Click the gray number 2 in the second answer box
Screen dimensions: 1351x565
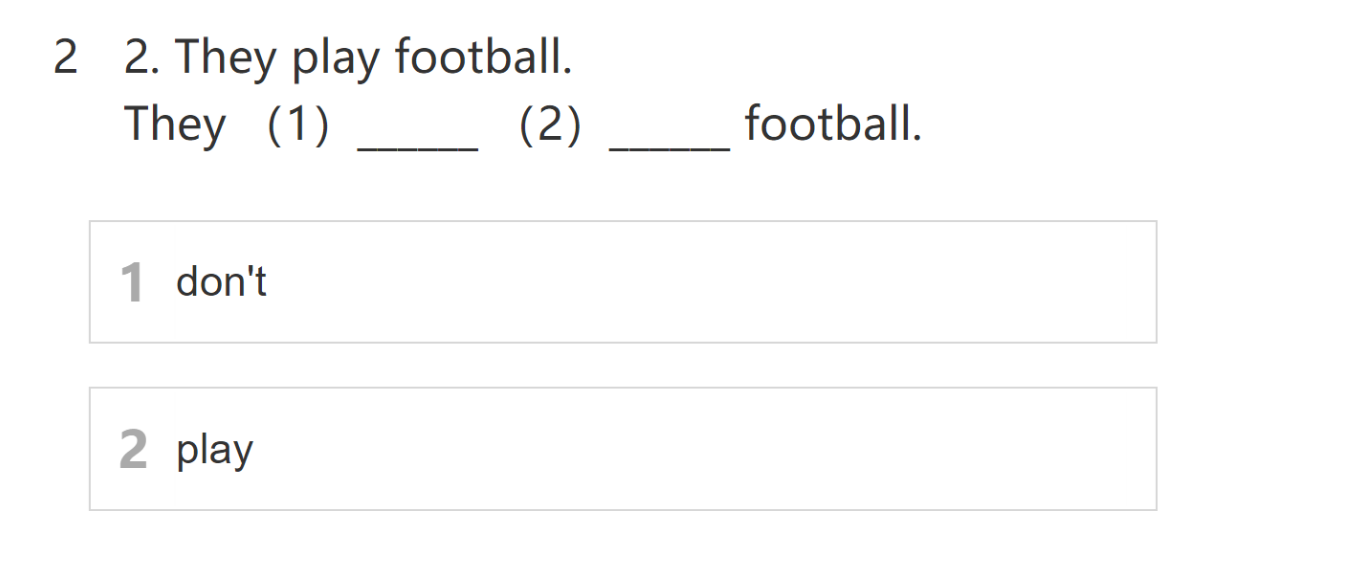[132, 450]
